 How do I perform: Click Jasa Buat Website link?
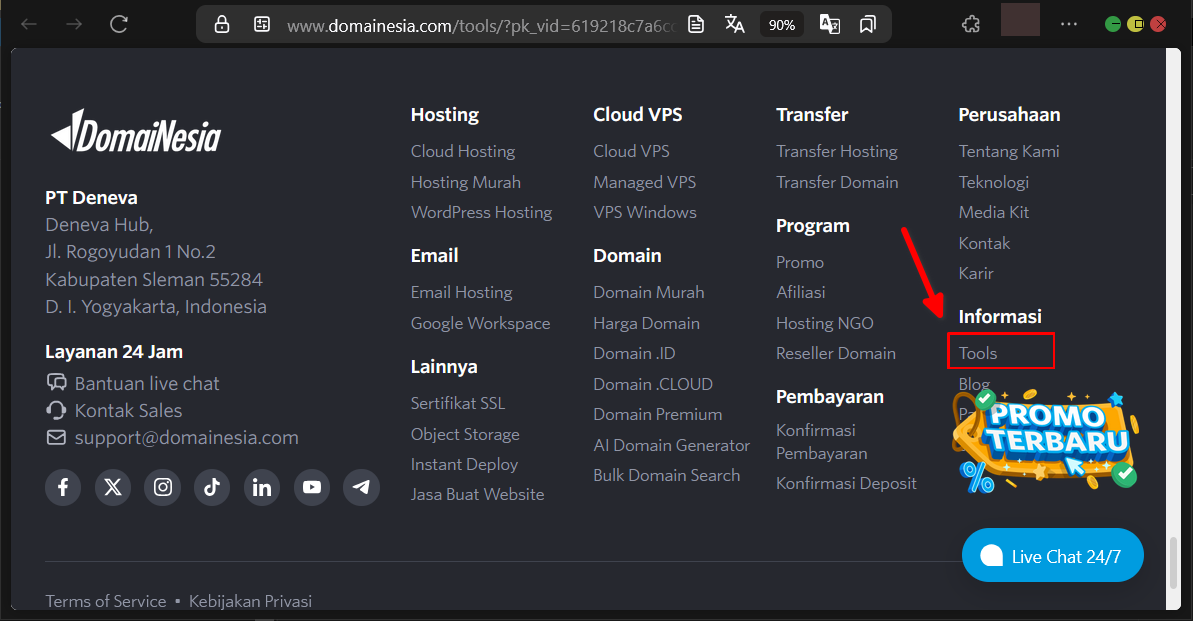point(478,495)
